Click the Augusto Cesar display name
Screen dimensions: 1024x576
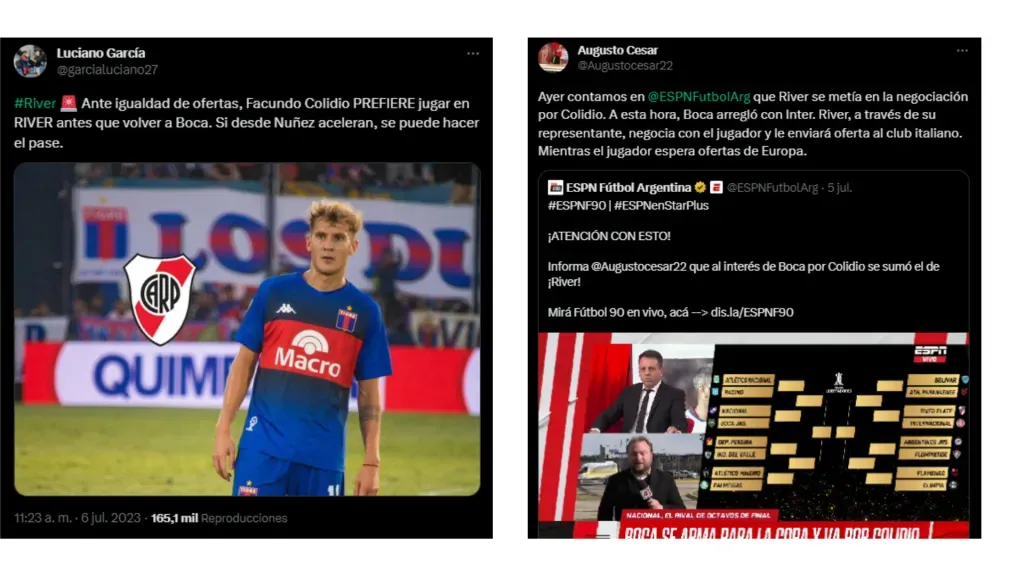click(x=617, y=50)
